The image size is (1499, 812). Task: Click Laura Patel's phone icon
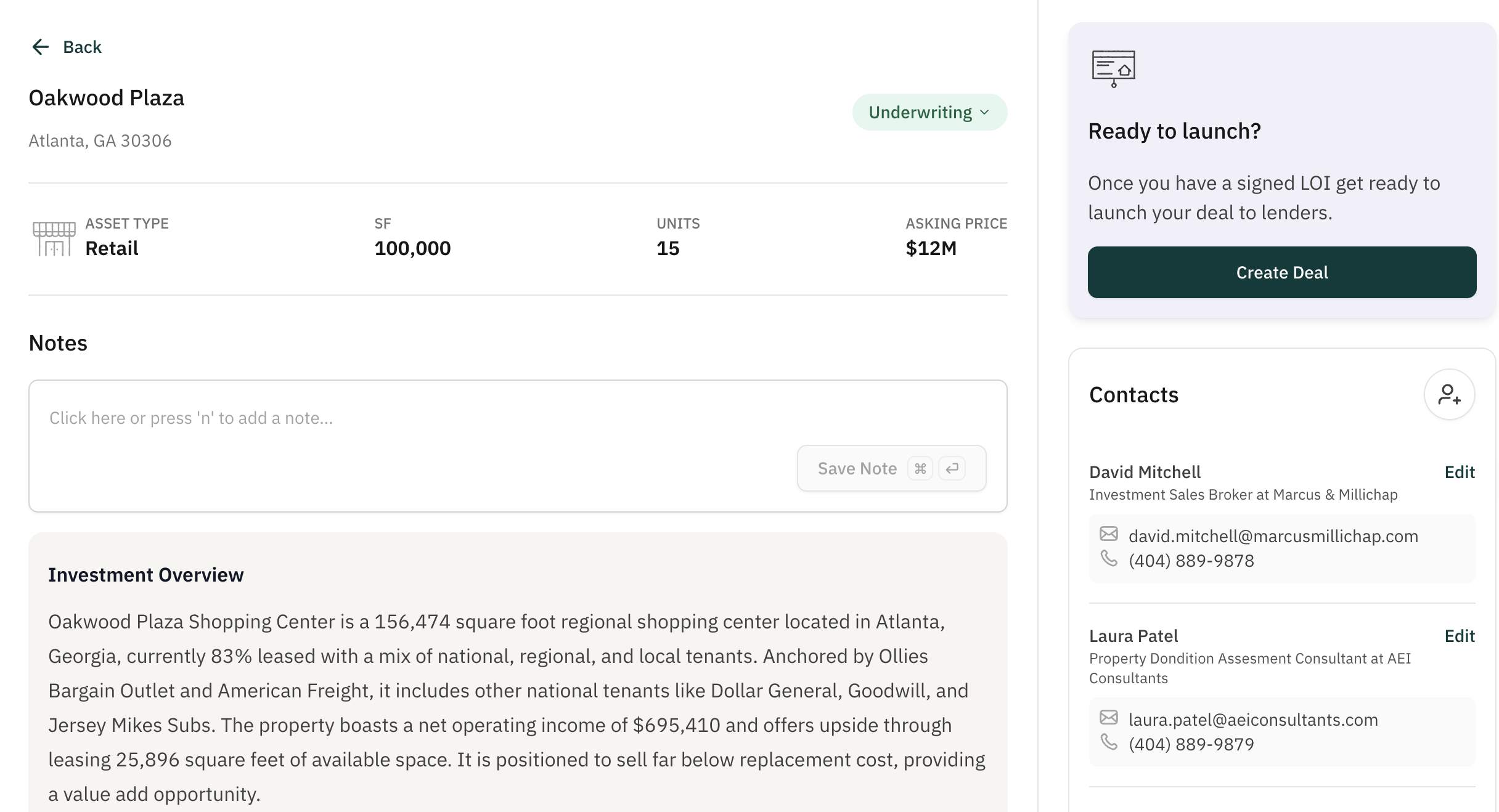(1109, 742)
